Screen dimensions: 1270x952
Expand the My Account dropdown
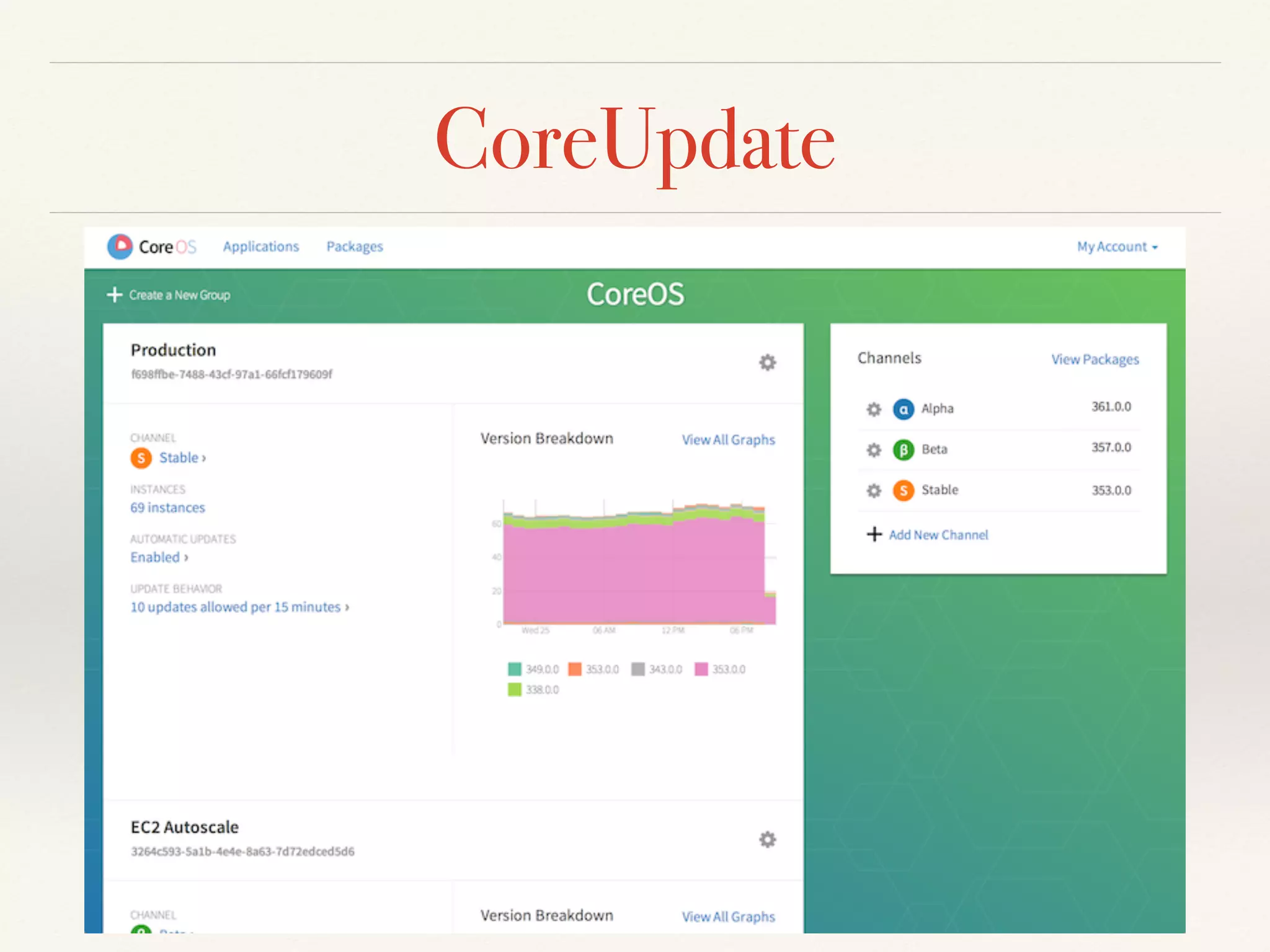click(x=1117, y=247)
